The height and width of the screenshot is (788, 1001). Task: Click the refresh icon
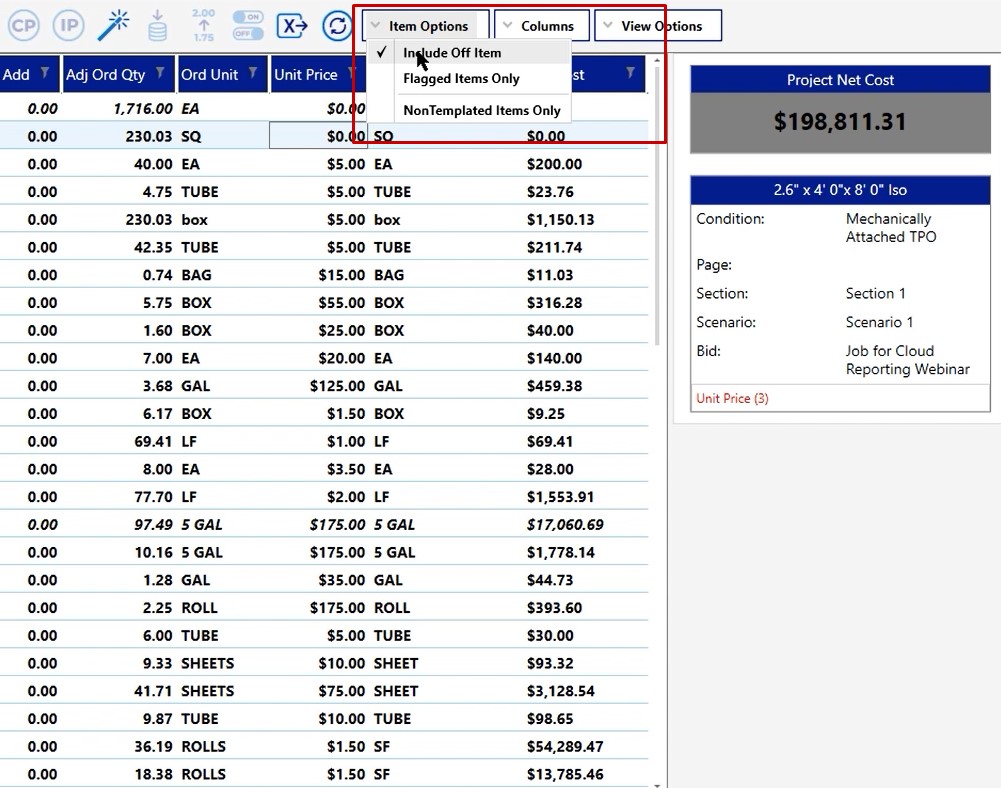click(x=338, y=25)
